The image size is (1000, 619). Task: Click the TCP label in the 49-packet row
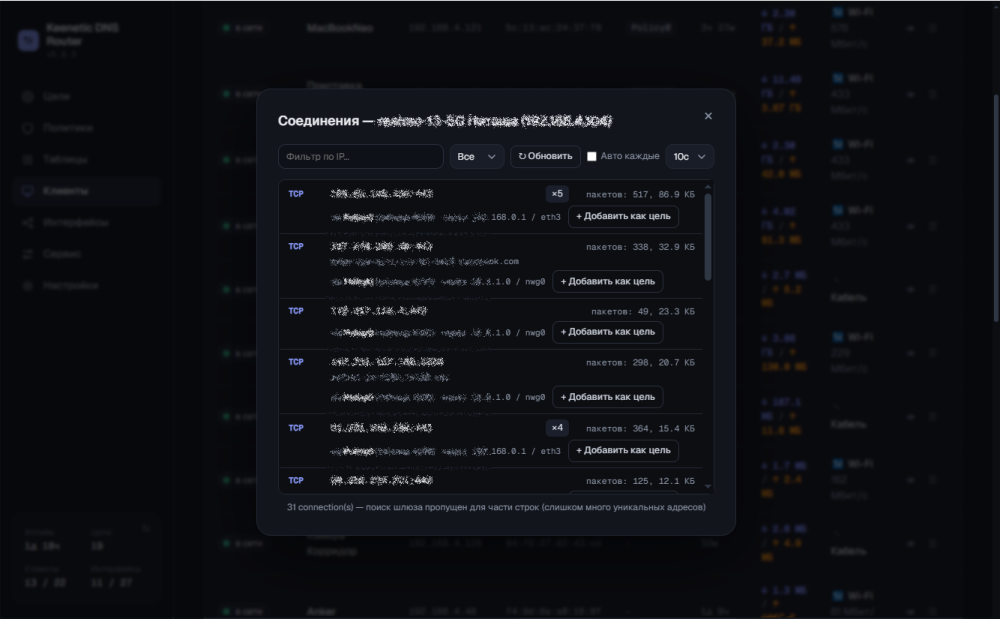click(x=296, y=311)
